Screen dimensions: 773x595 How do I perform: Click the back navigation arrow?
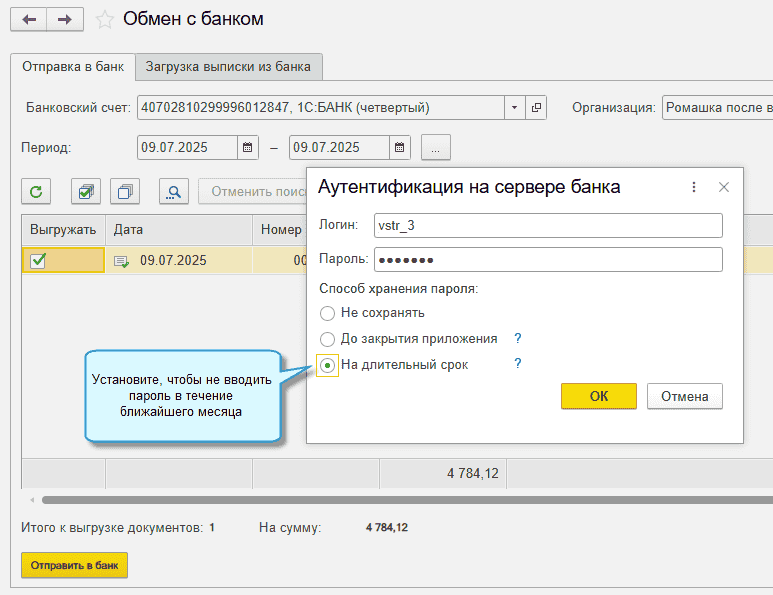point(28,19)
